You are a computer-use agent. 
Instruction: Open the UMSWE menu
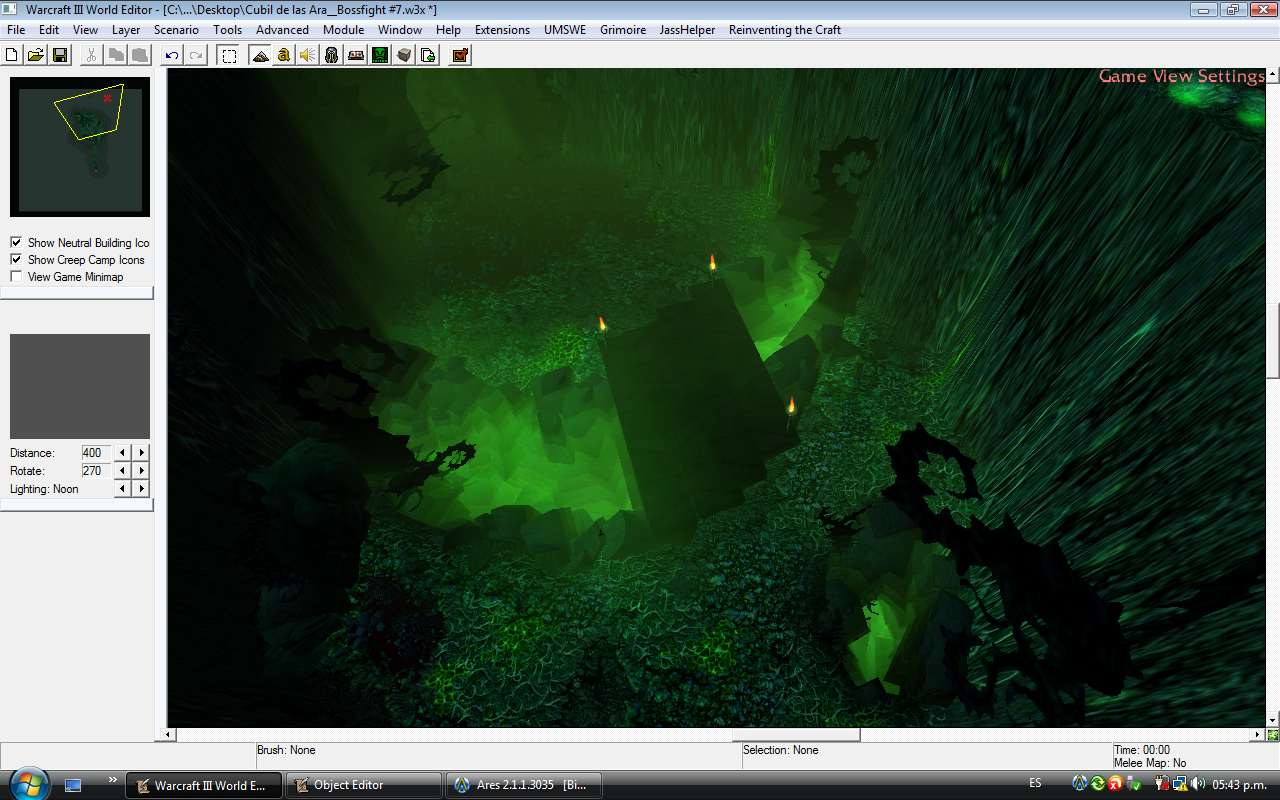pyautogui.click(x=565, y=30)
